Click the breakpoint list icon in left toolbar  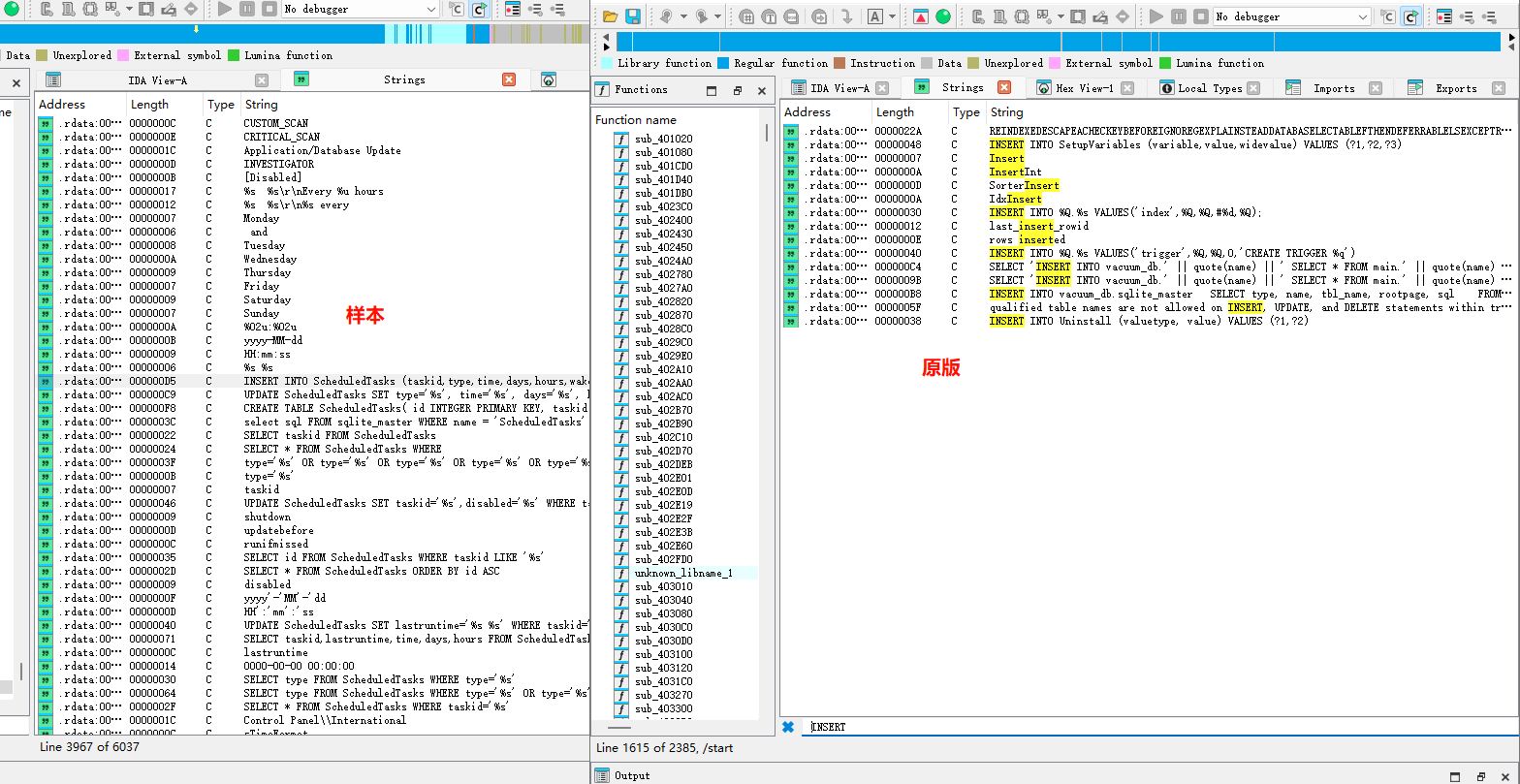[513, 9]
